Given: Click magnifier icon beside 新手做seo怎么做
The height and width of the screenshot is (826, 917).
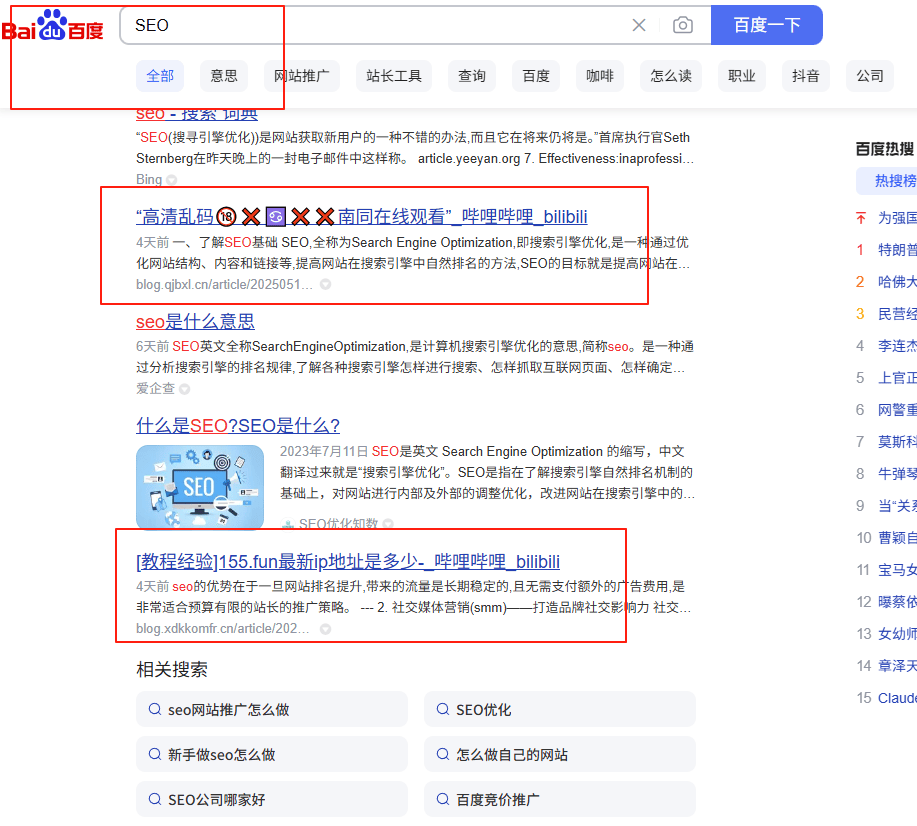Looking at the screenshot, I should point(154,754).
